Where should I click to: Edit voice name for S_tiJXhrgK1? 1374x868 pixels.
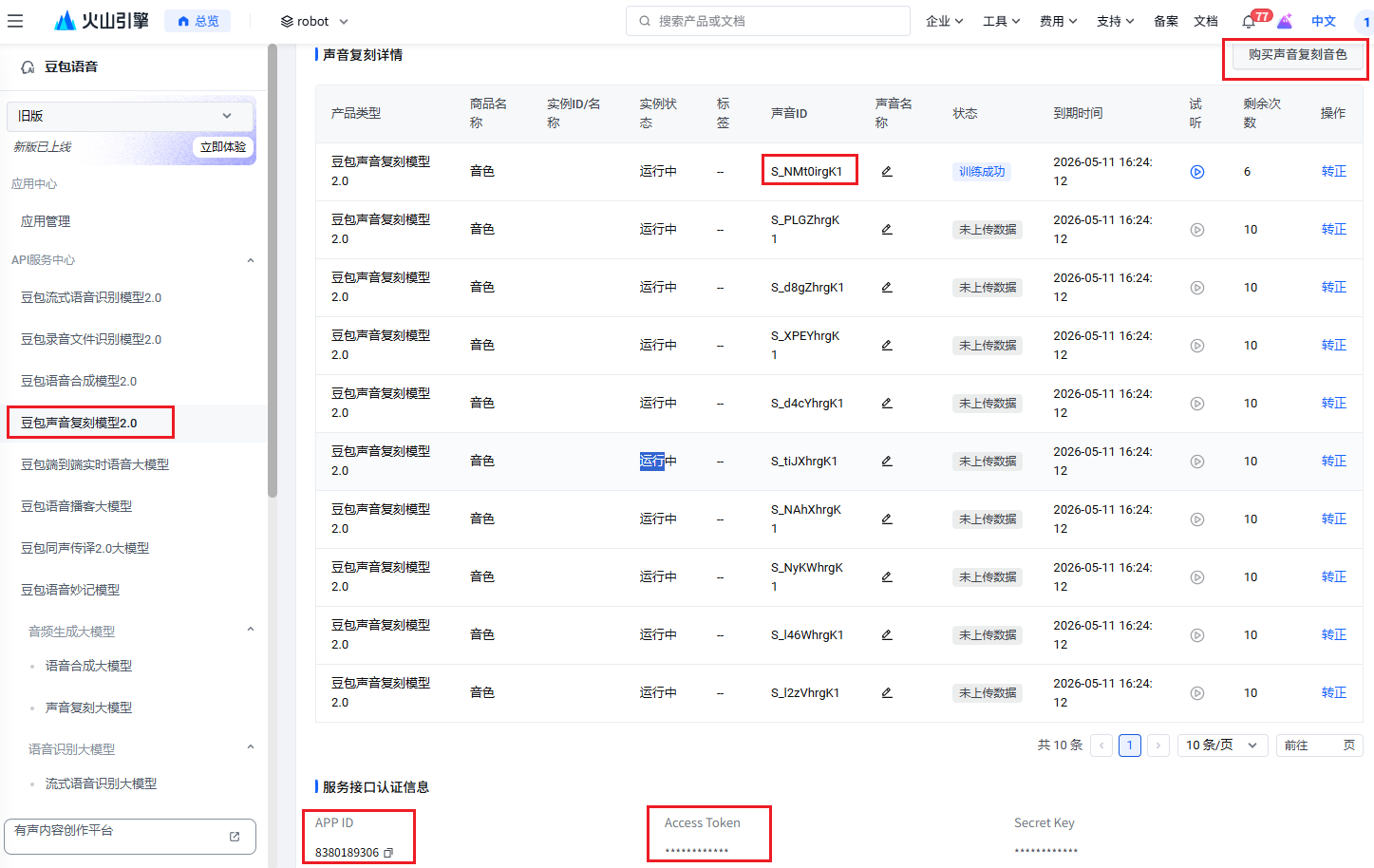pos(887,462)
